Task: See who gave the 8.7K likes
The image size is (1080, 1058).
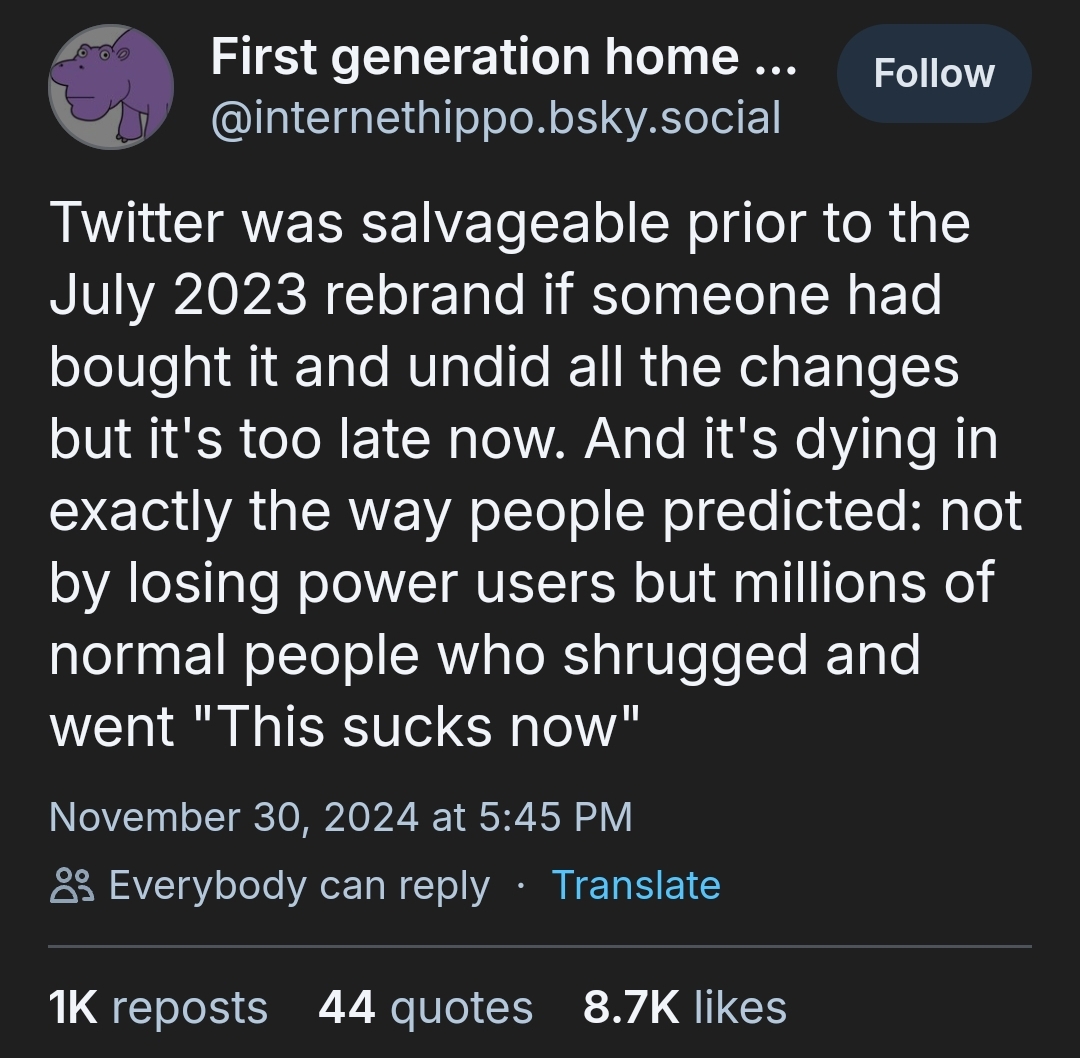Action: tap(685, 1008)
